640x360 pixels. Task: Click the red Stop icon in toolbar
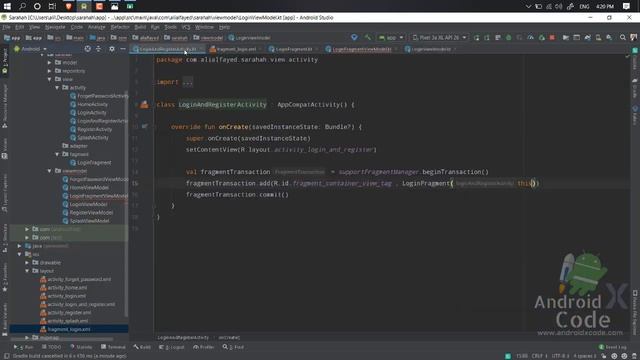point(552,38)
